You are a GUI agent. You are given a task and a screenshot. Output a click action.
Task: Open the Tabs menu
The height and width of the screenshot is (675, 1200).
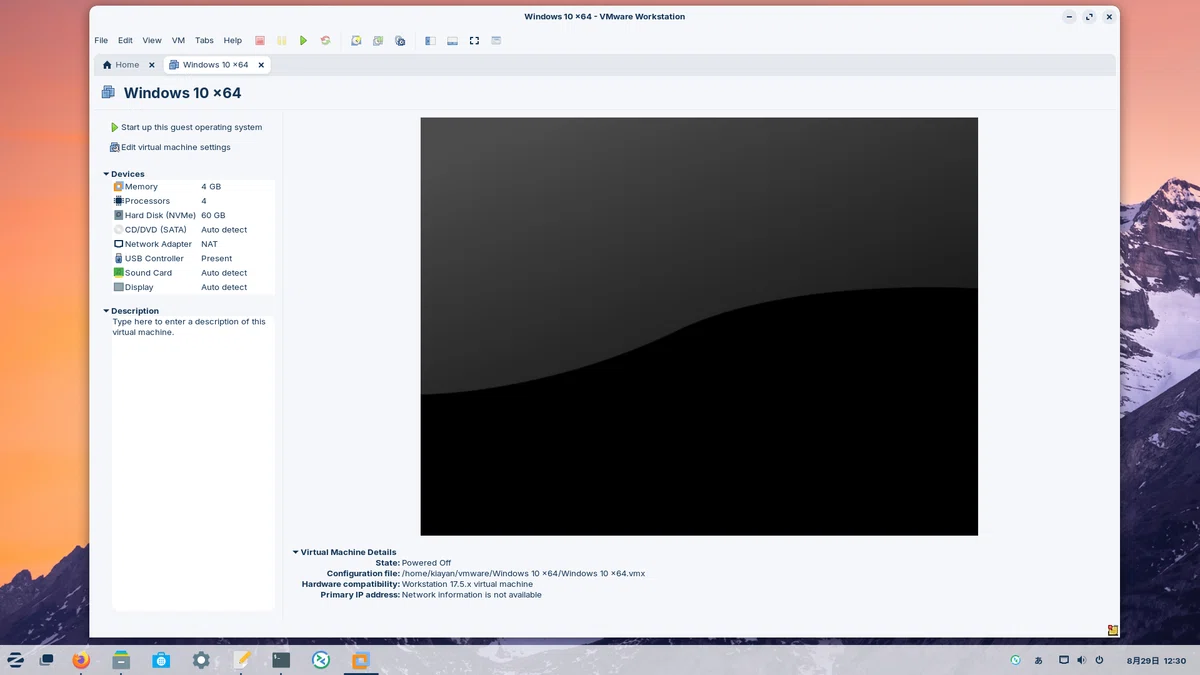pos(204,41)
